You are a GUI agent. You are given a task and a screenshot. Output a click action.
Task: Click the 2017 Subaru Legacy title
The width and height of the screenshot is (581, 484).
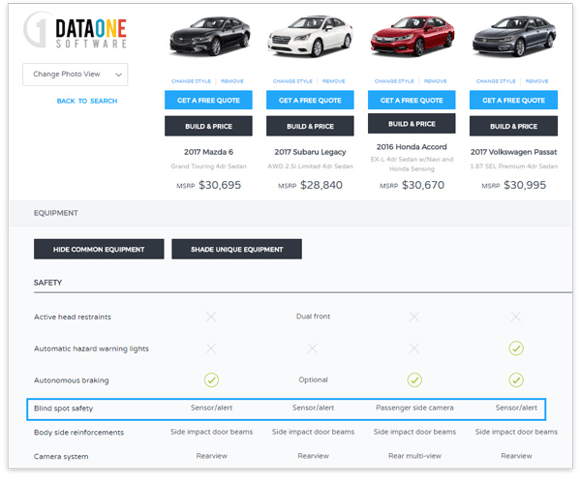point(310,152)
